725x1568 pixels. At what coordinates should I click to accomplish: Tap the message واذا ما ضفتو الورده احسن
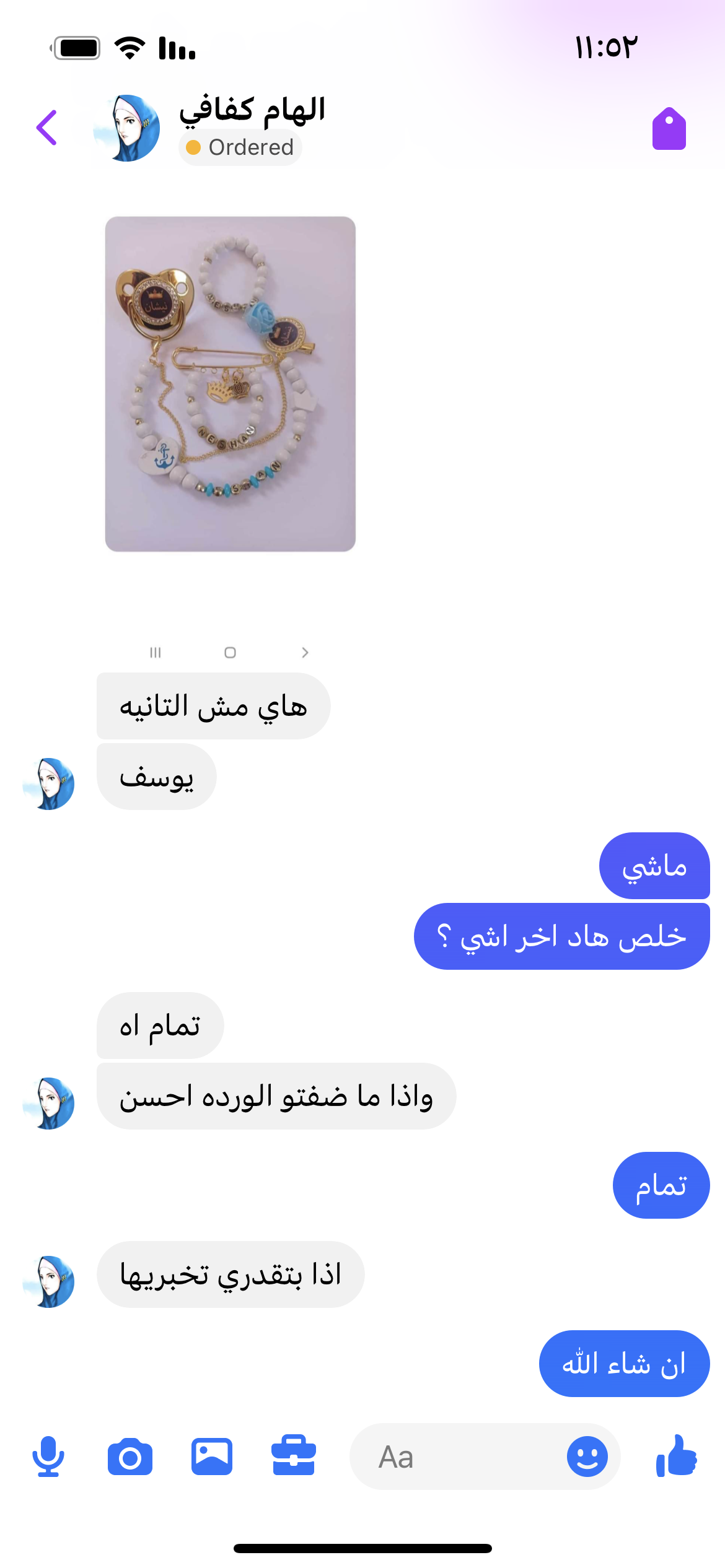pos(276,1096)
